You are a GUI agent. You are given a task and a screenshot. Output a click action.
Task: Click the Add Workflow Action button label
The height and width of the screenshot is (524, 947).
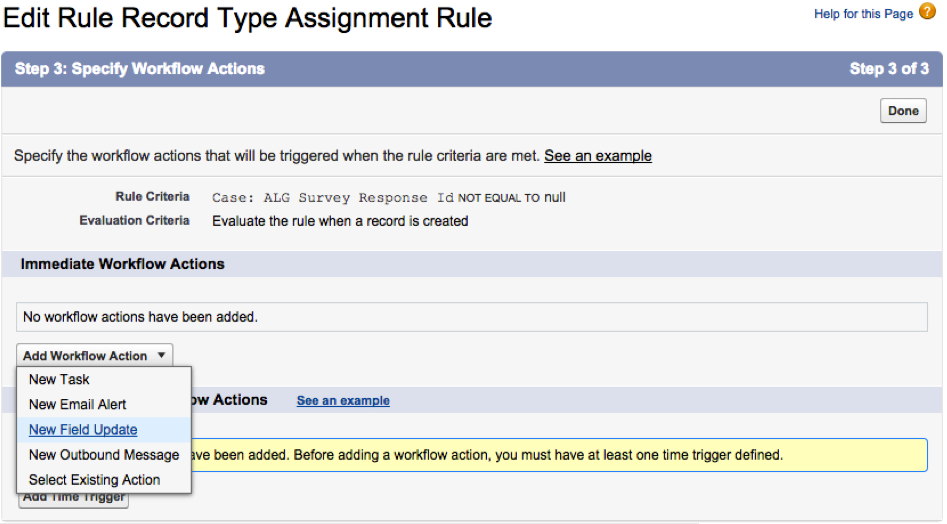[x=85, y=356]
